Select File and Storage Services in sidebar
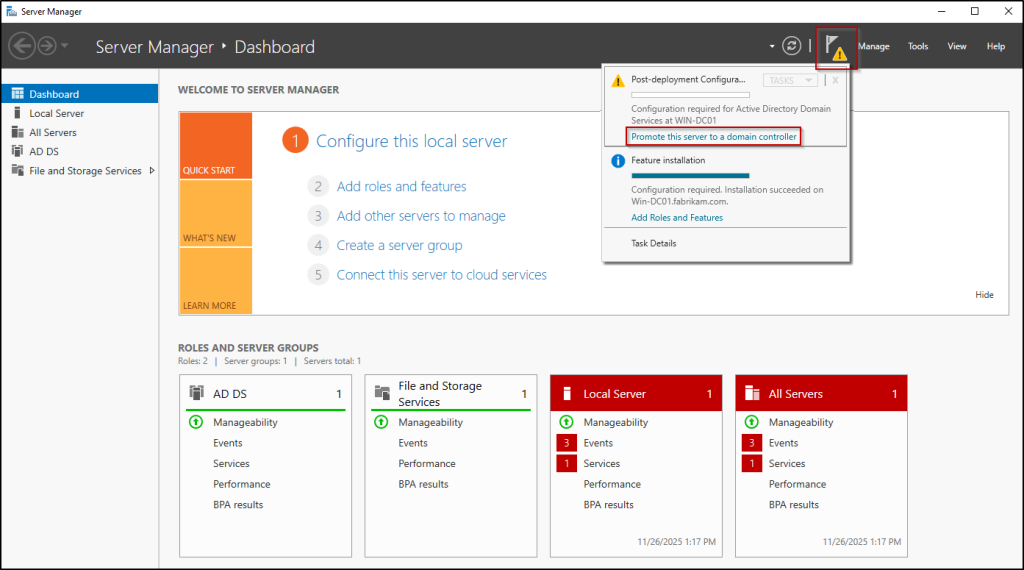This screenshot has height=570, width=1024. [x=80, y=170]
